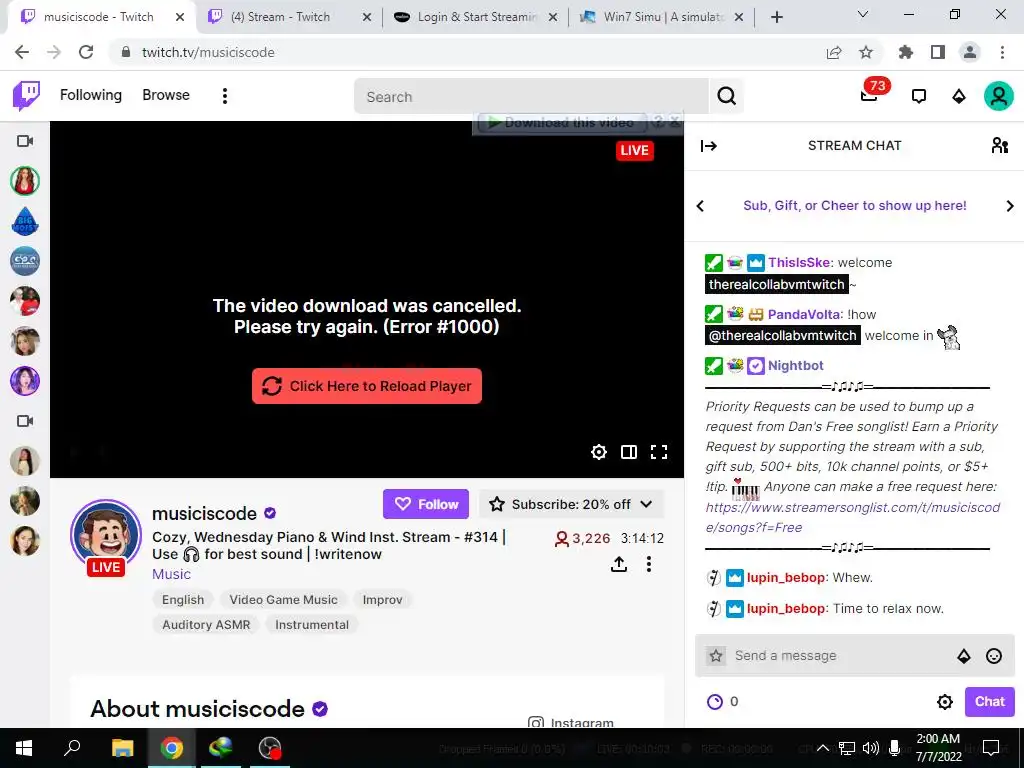This screenshot has width=1024, height=768.
Task: Click the browser extensions puzzle icon
Action: click(x=906, y=52)
